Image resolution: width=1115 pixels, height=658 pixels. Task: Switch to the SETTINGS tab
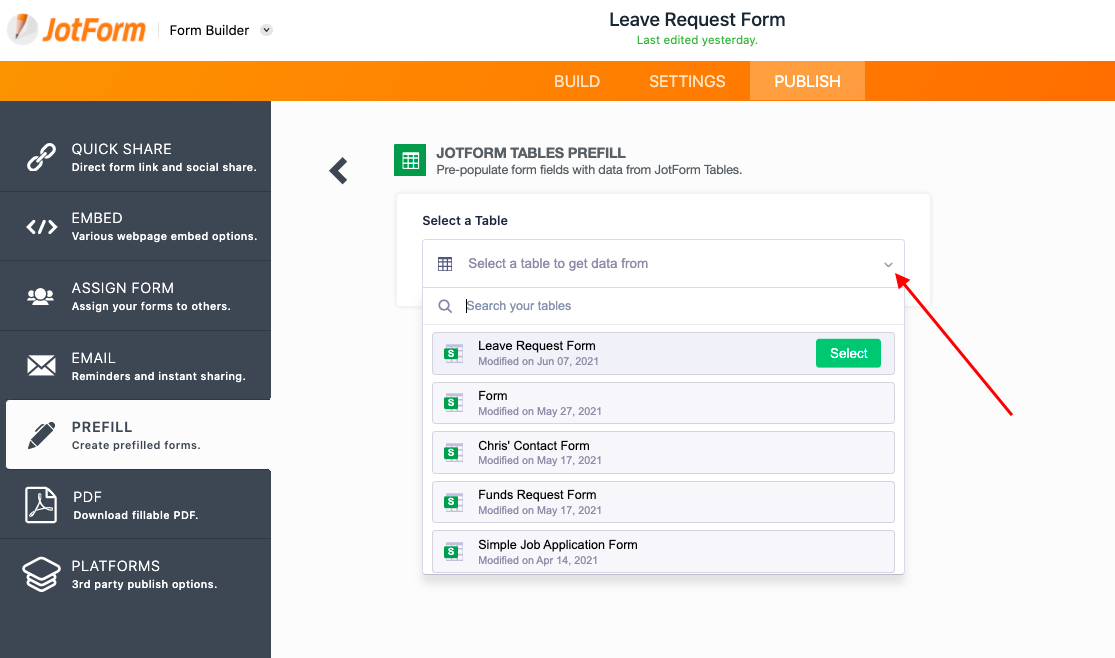coord(687,81)
